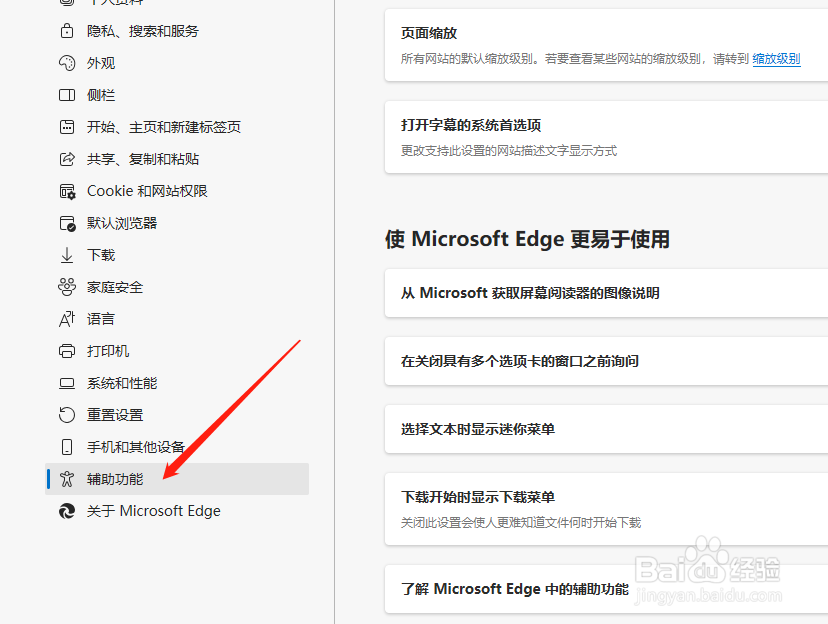Click the lock icon for privacy settings
Screen dimensions: 828x624
[x=67, y=31]
